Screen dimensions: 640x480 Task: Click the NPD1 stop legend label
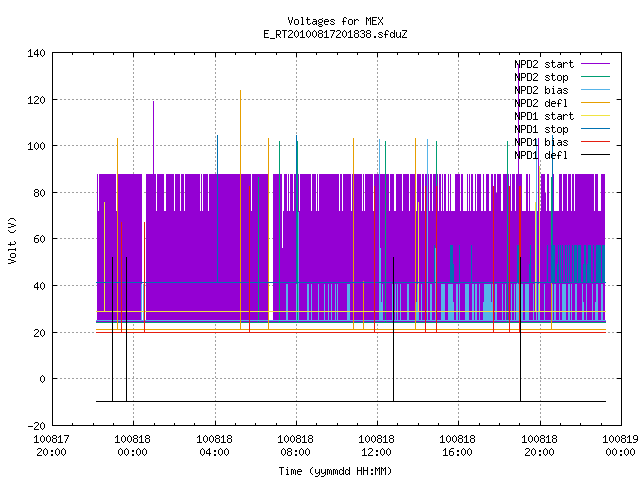(541, 129)
